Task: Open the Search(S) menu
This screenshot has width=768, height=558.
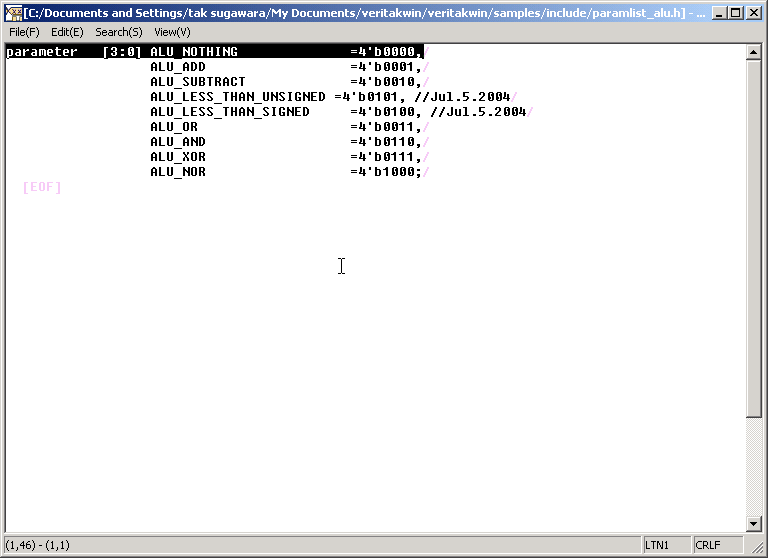Action: coord(119,32)
